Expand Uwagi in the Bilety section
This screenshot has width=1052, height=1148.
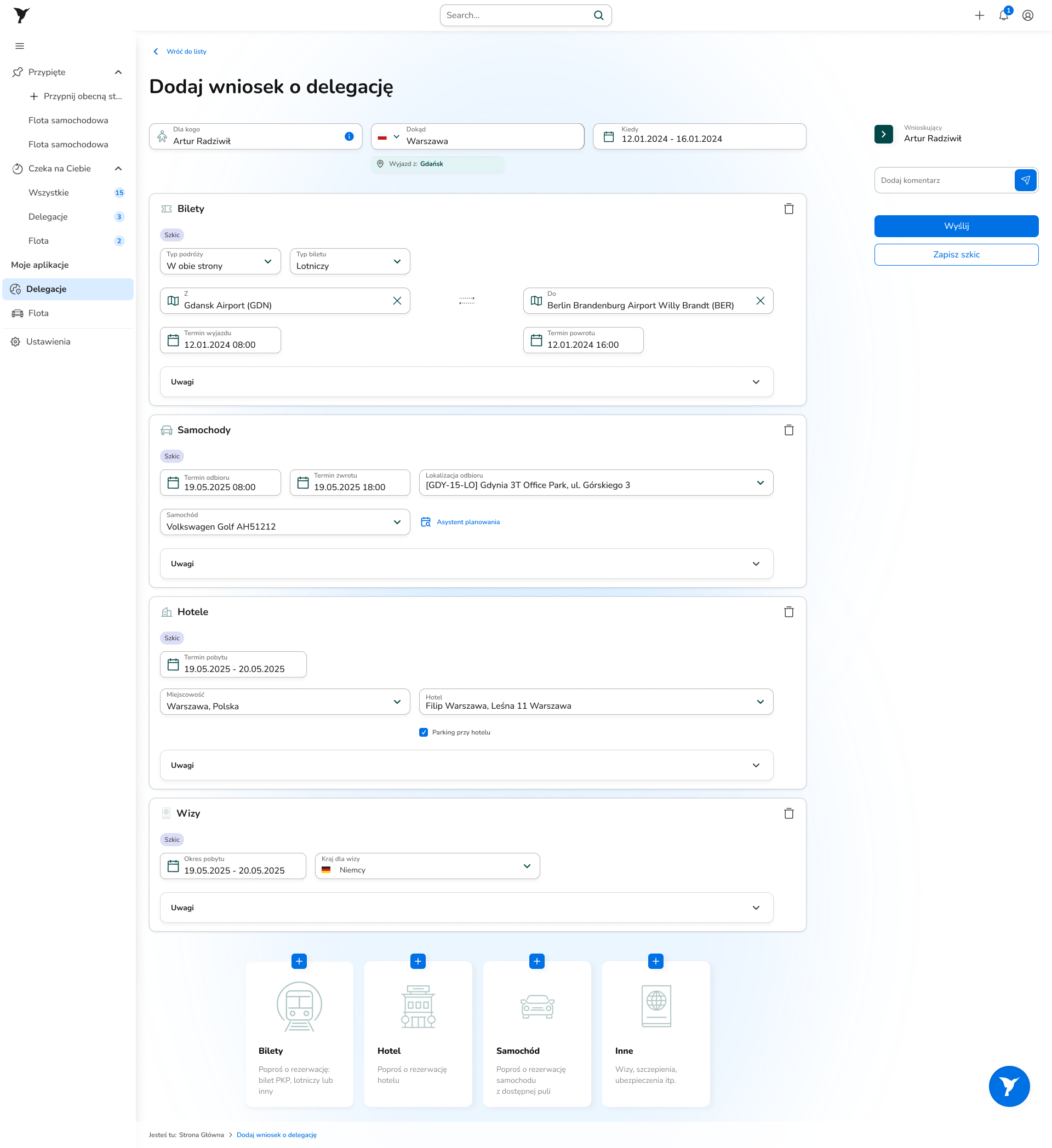coord(466,382)
